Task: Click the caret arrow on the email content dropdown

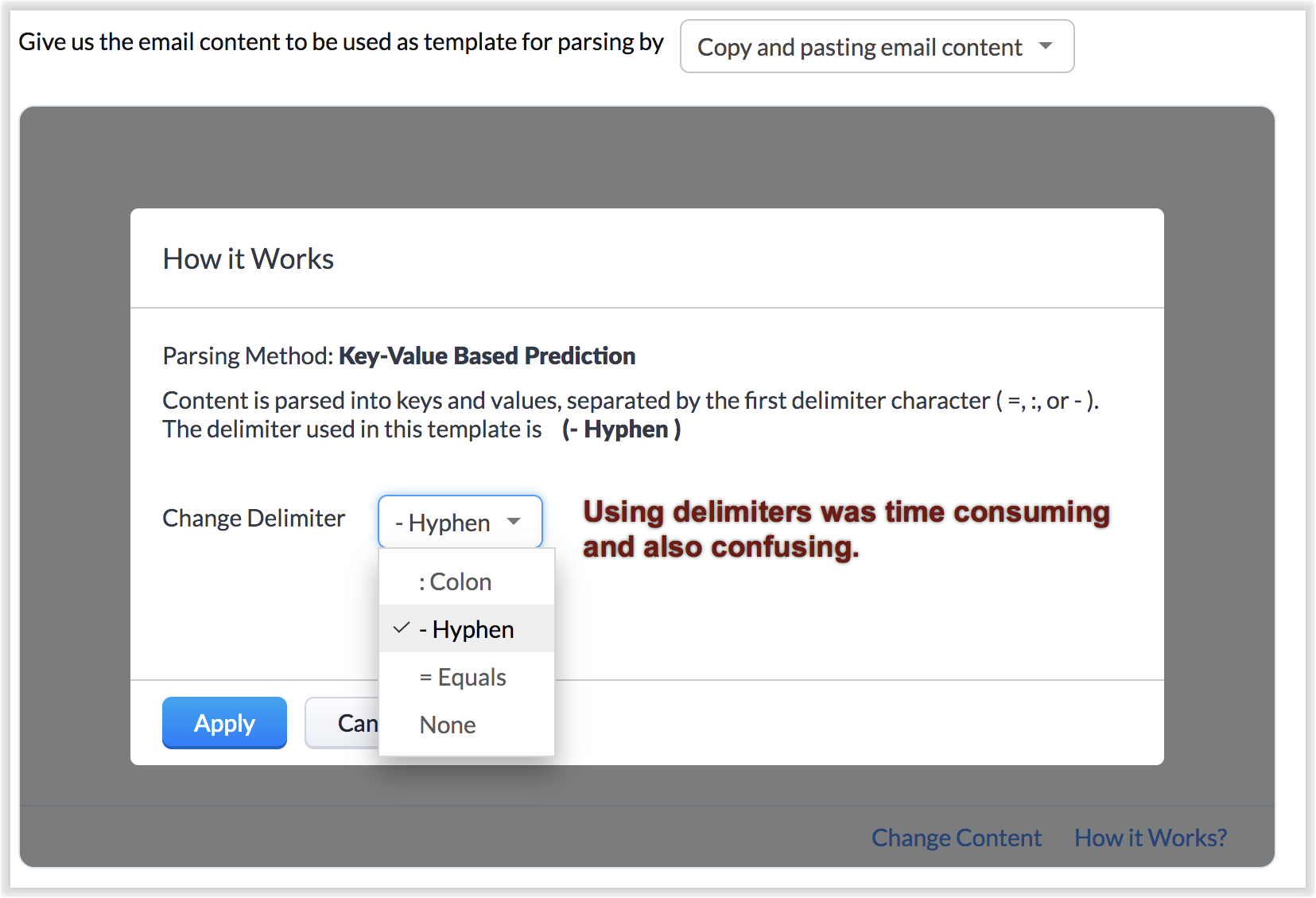Action: 1046,46
